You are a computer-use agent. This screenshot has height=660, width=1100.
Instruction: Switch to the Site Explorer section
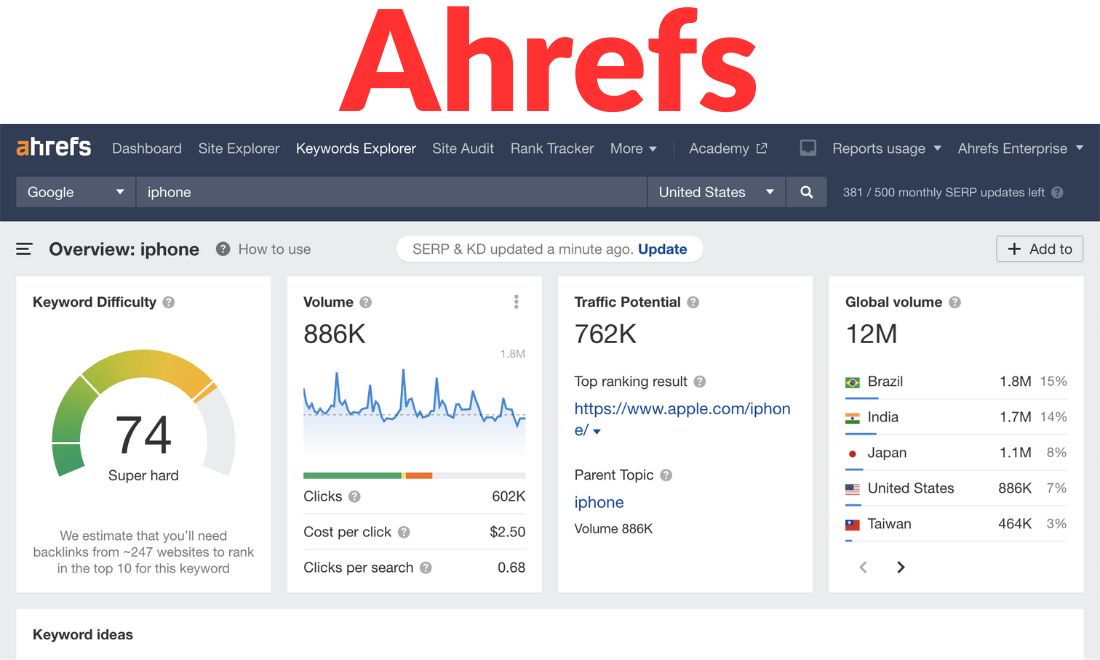click(238, 148)
